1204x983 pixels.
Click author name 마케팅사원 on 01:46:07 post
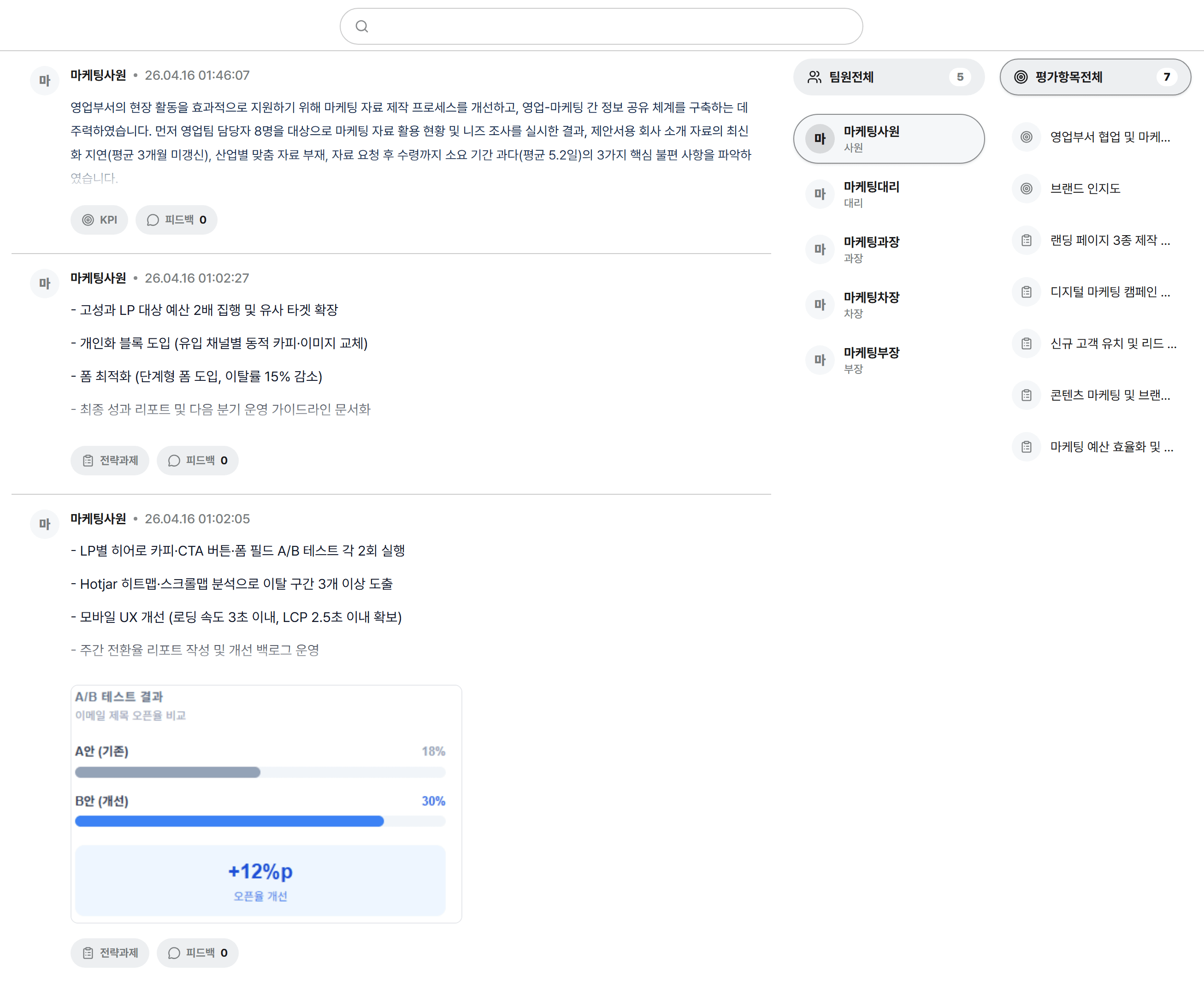click(99, 75)
